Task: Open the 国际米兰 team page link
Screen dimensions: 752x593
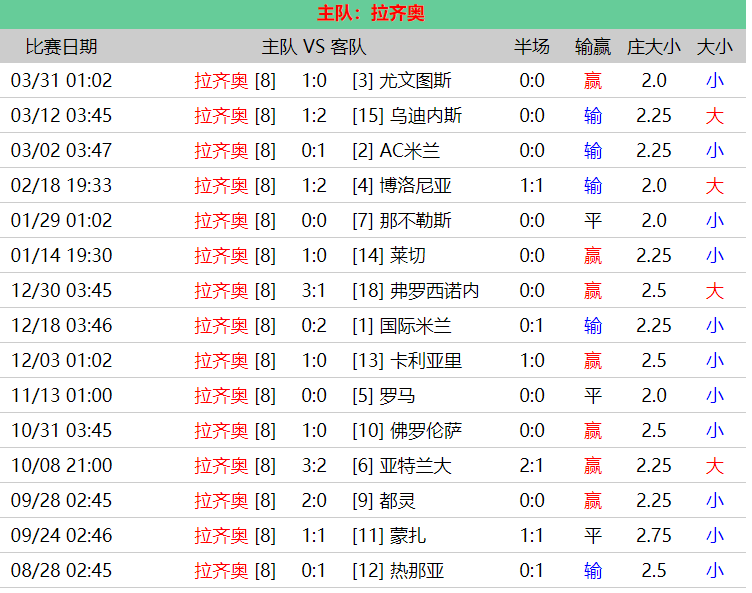Action: click(x=415, y=326)
